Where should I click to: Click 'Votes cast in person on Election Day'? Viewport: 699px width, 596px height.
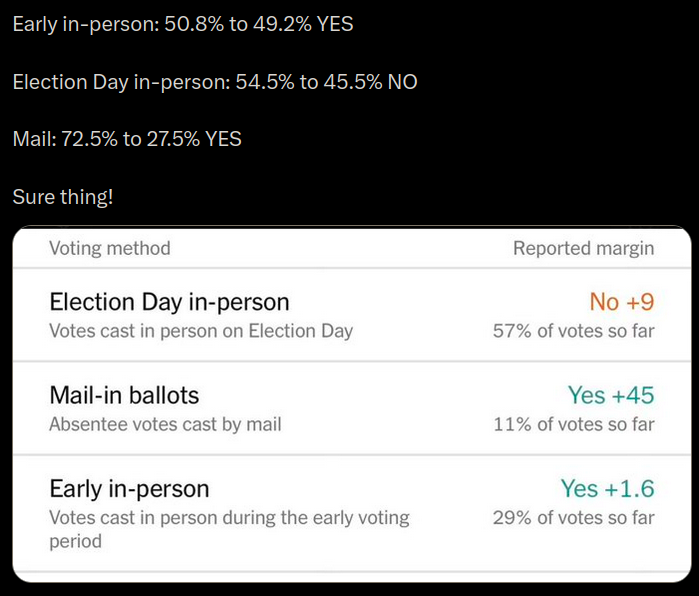click(x=201, y=331)
